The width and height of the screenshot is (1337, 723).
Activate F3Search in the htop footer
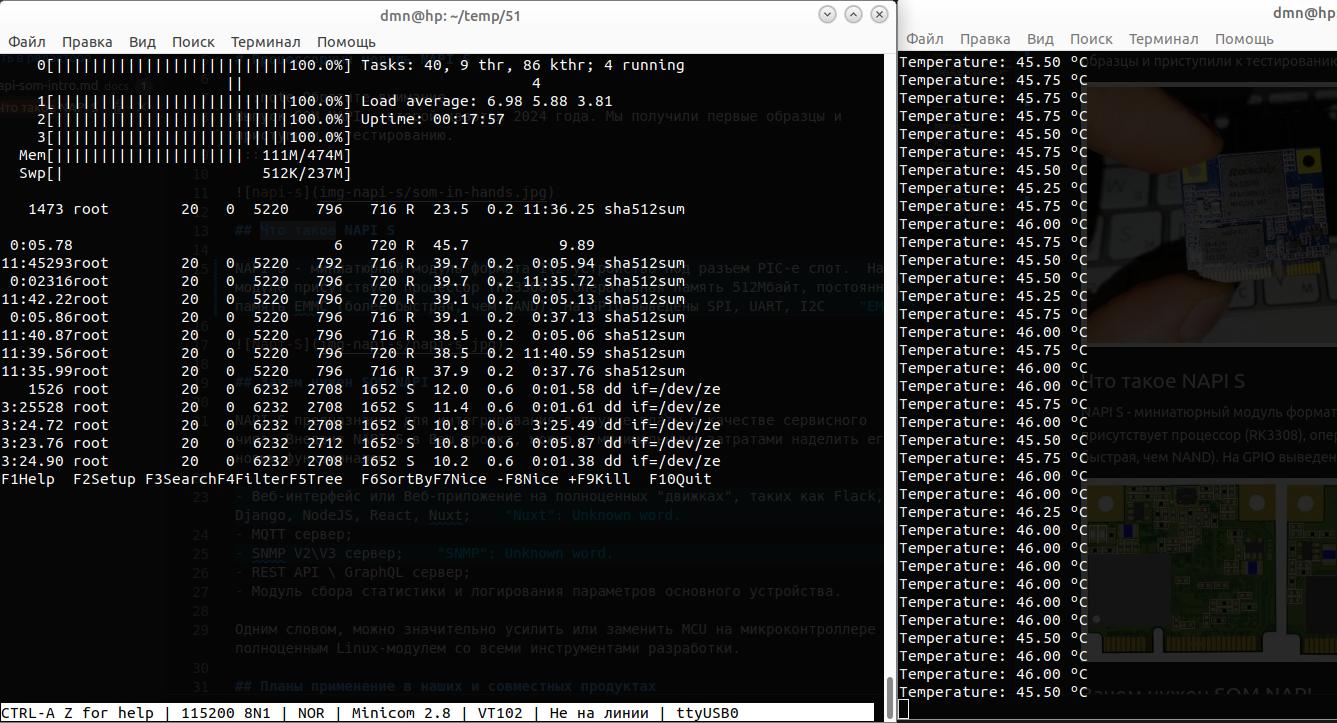tap(176, 479)
